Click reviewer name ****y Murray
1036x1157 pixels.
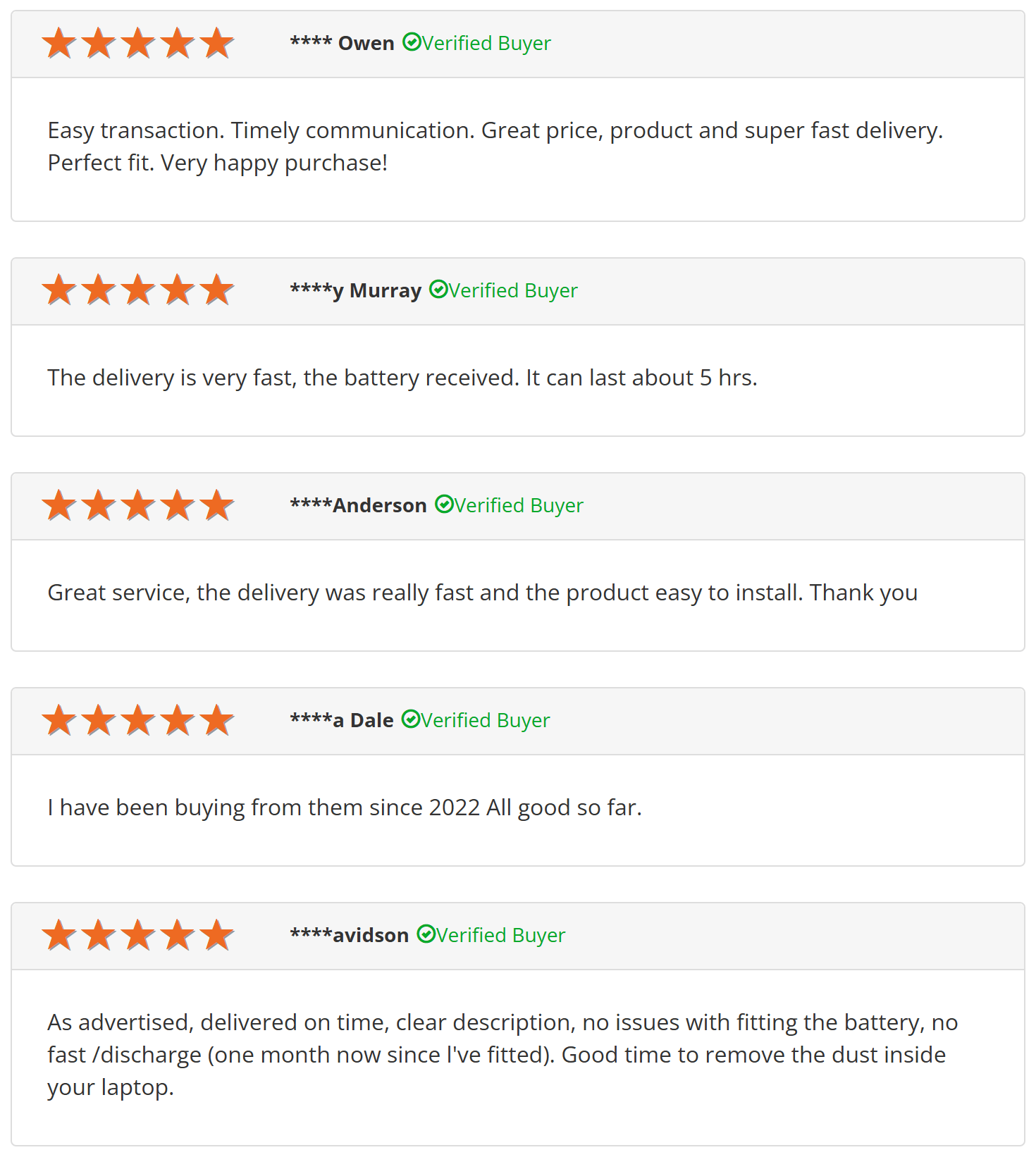point(356,290)
